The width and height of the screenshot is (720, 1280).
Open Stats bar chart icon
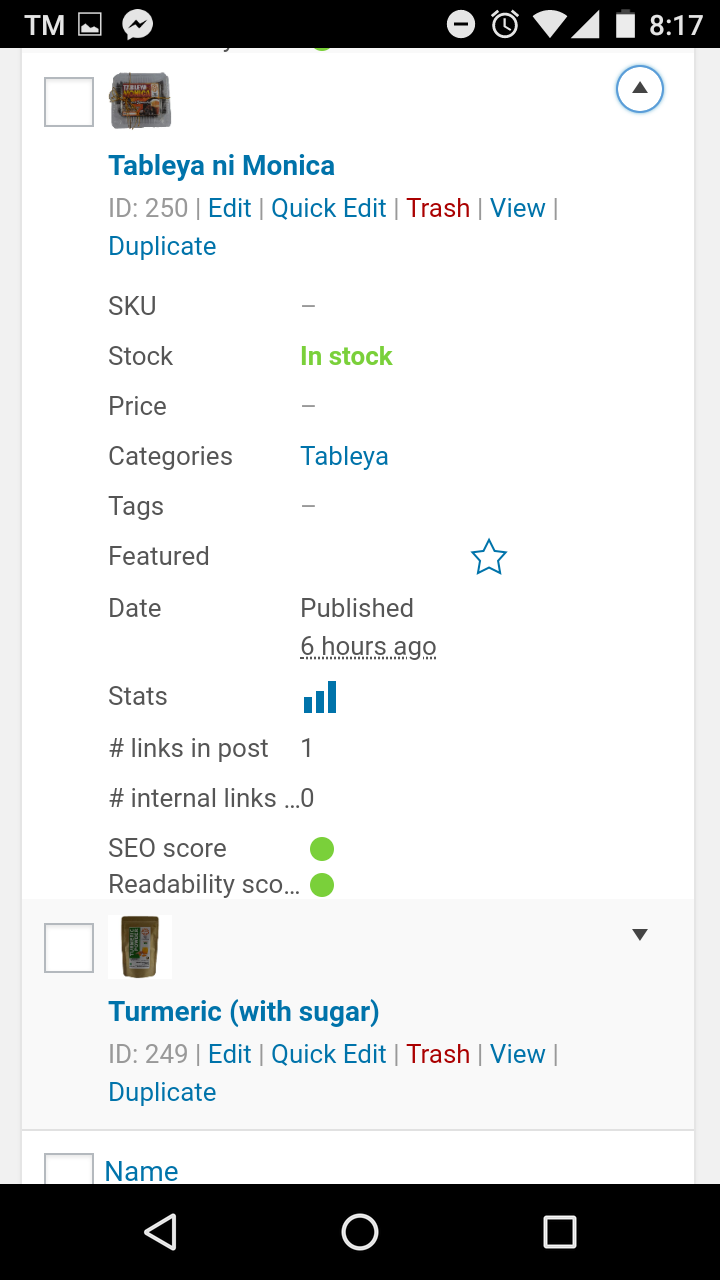tap(320, 697)
